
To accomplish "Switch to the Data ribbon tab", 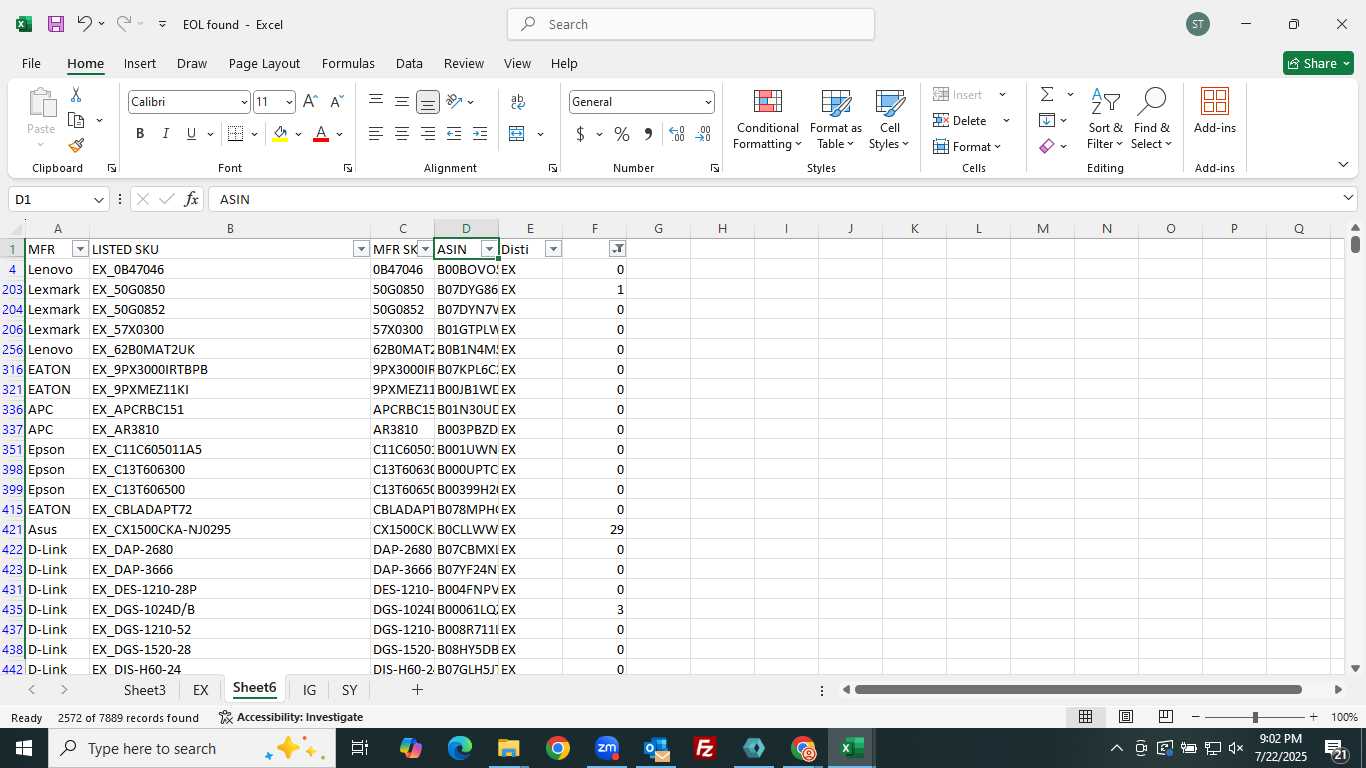I will click(409, 63).
